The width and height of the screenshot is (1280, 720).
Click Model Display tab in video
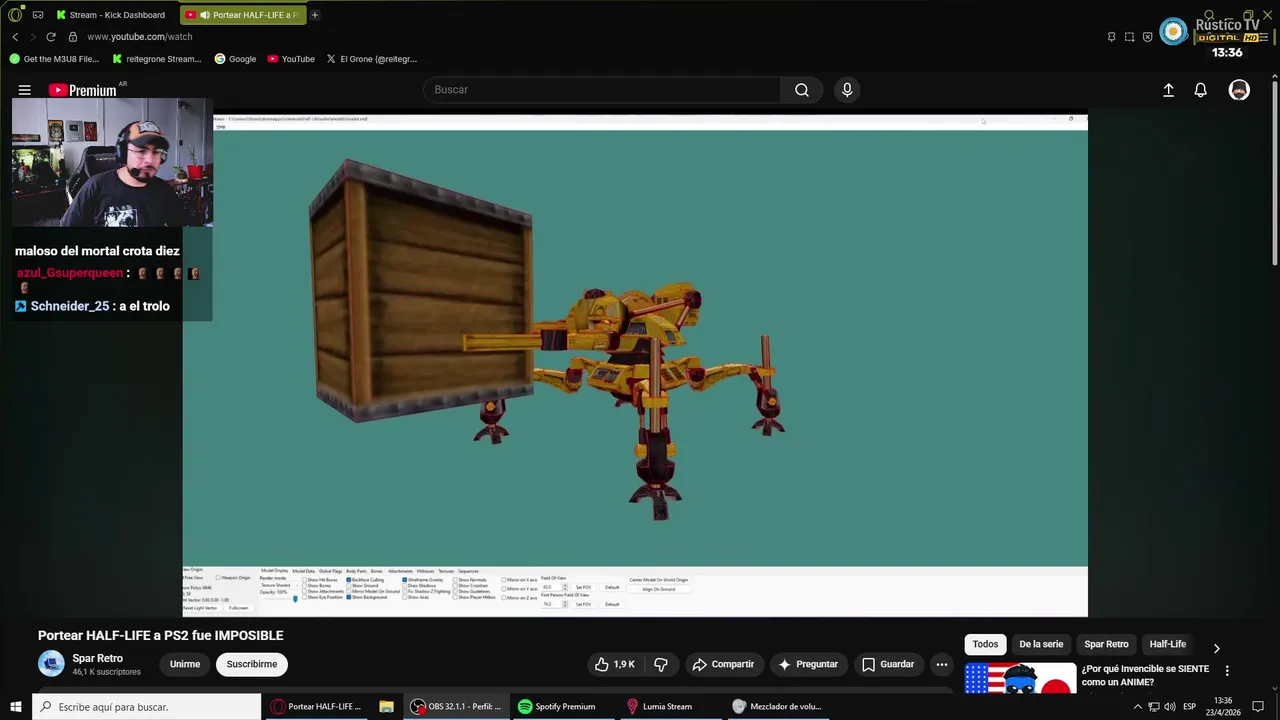coord(274,571)
